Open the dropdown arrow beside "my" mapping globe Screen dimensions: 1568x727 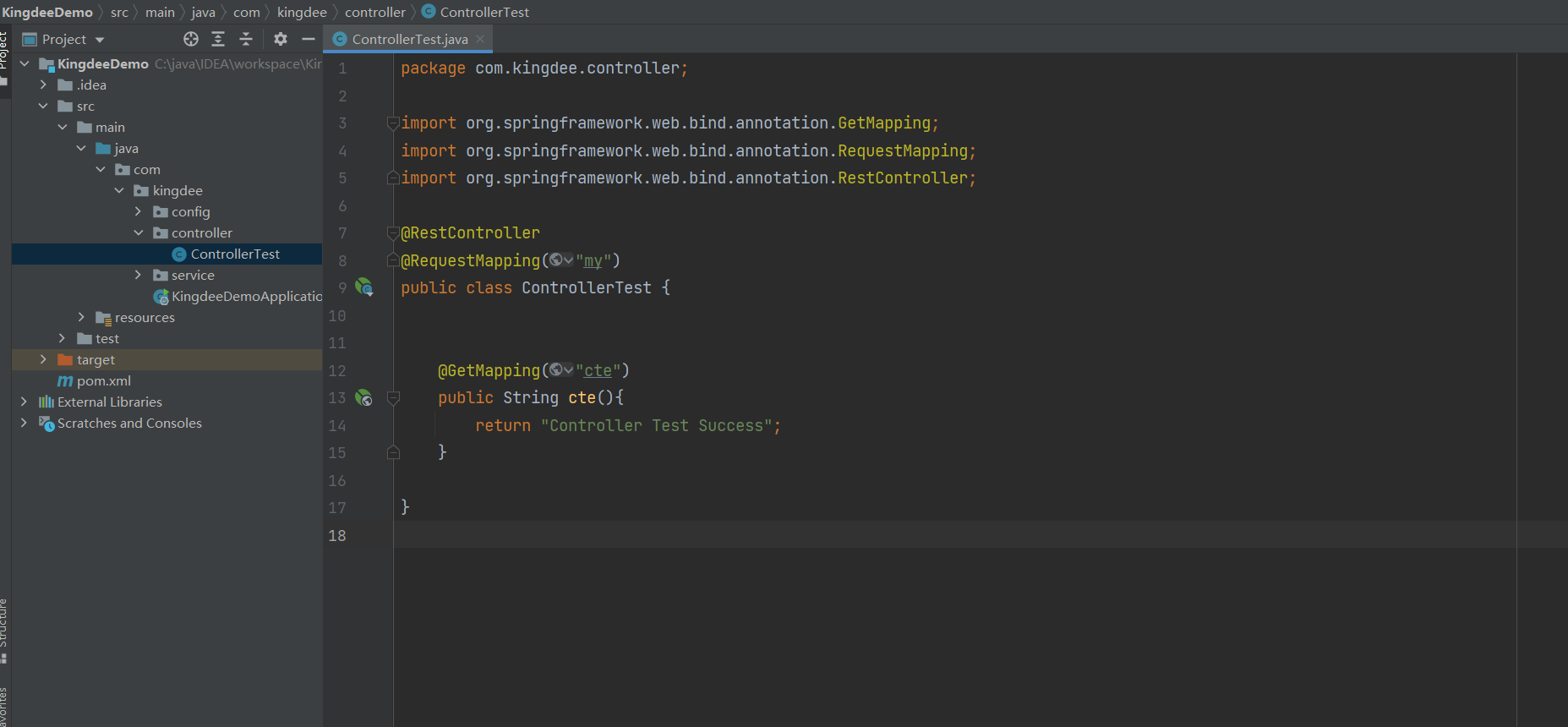(569, 260)
